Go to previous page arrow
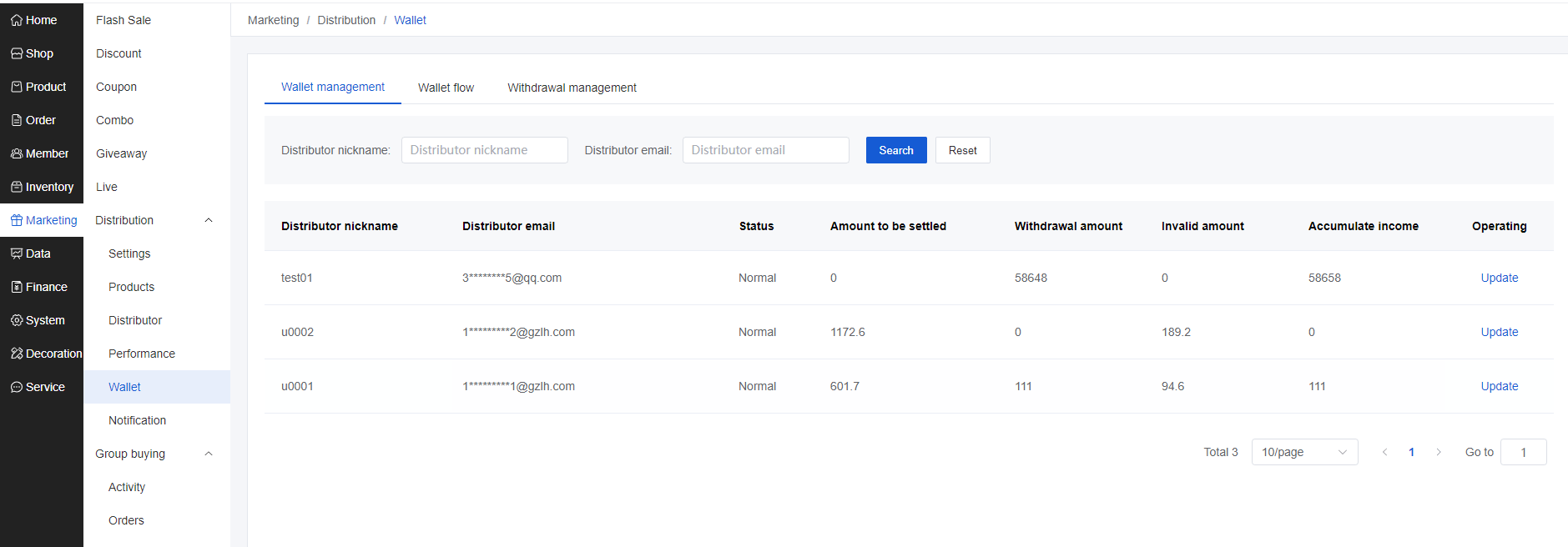Viewport: 1568px width, 547px height. pyautogui.click(x=1385, y=452)
